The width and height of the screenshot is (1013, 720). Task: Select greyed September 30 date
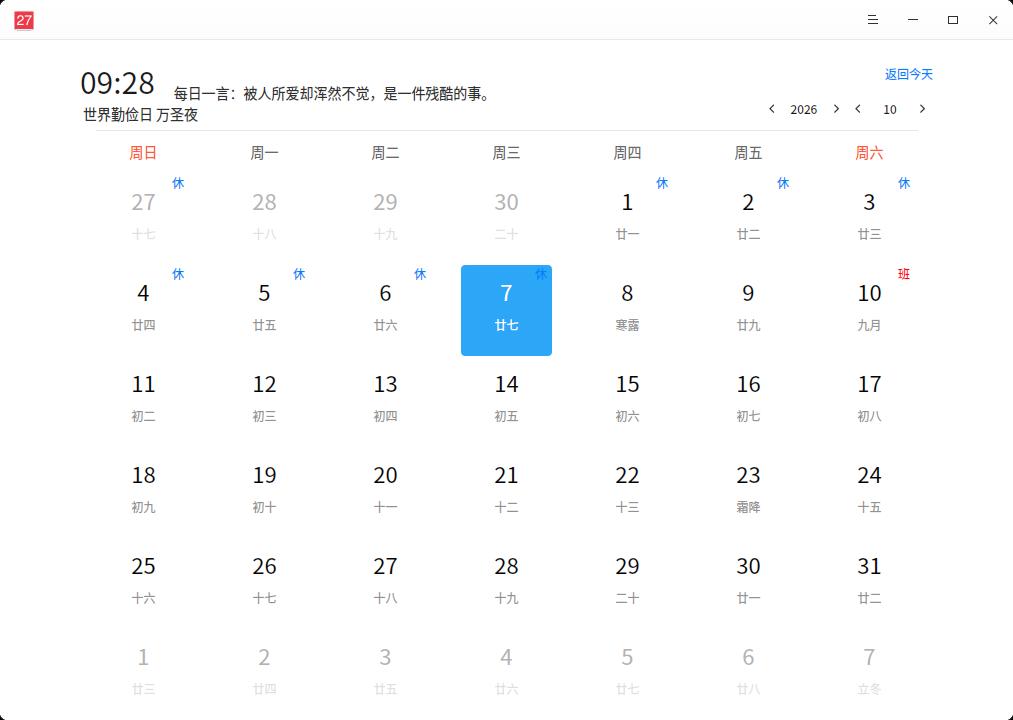pyautogui.click(x=506, y=219)
